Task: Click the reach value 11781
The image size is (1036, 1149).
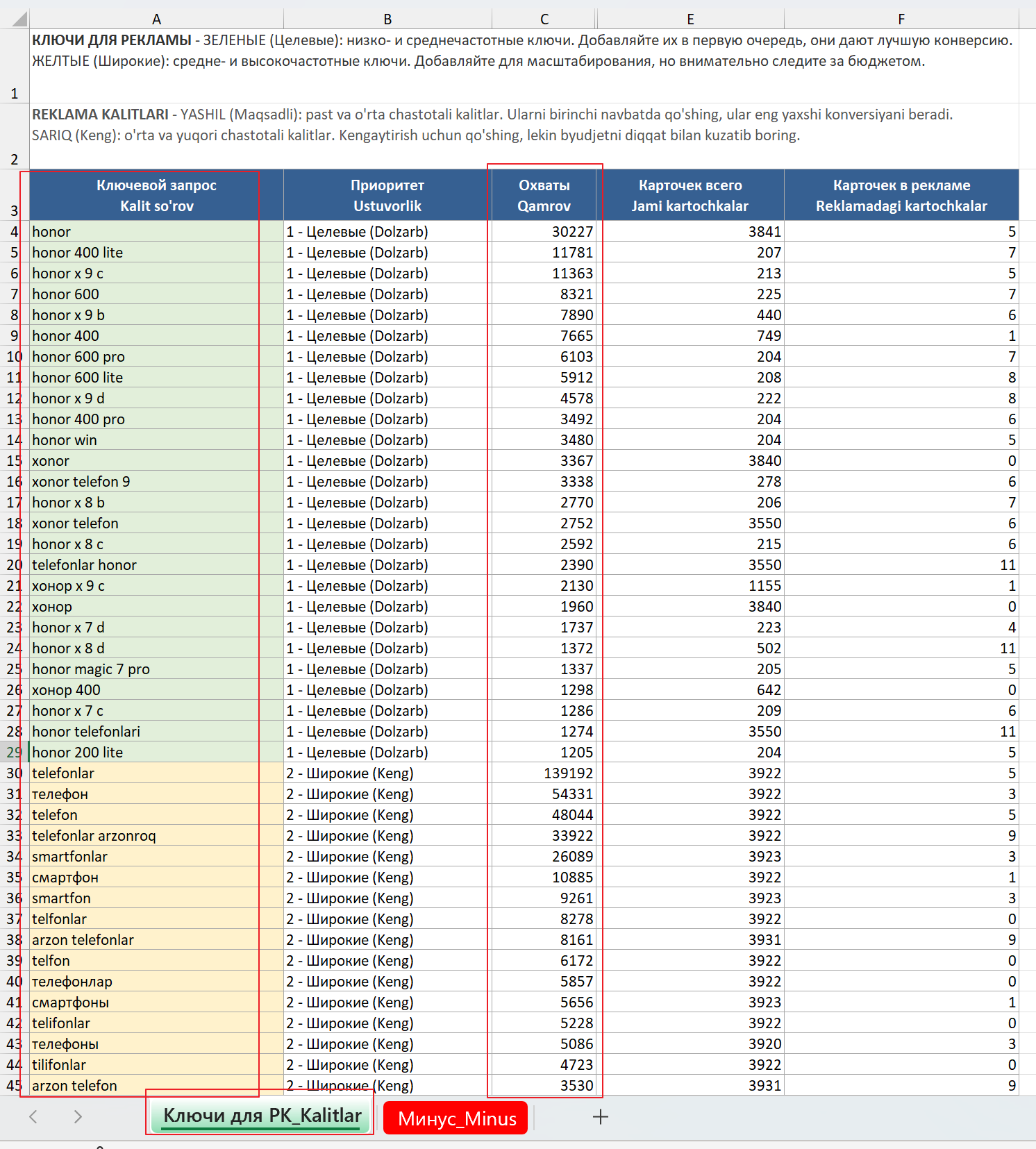Action: point(544,252)
